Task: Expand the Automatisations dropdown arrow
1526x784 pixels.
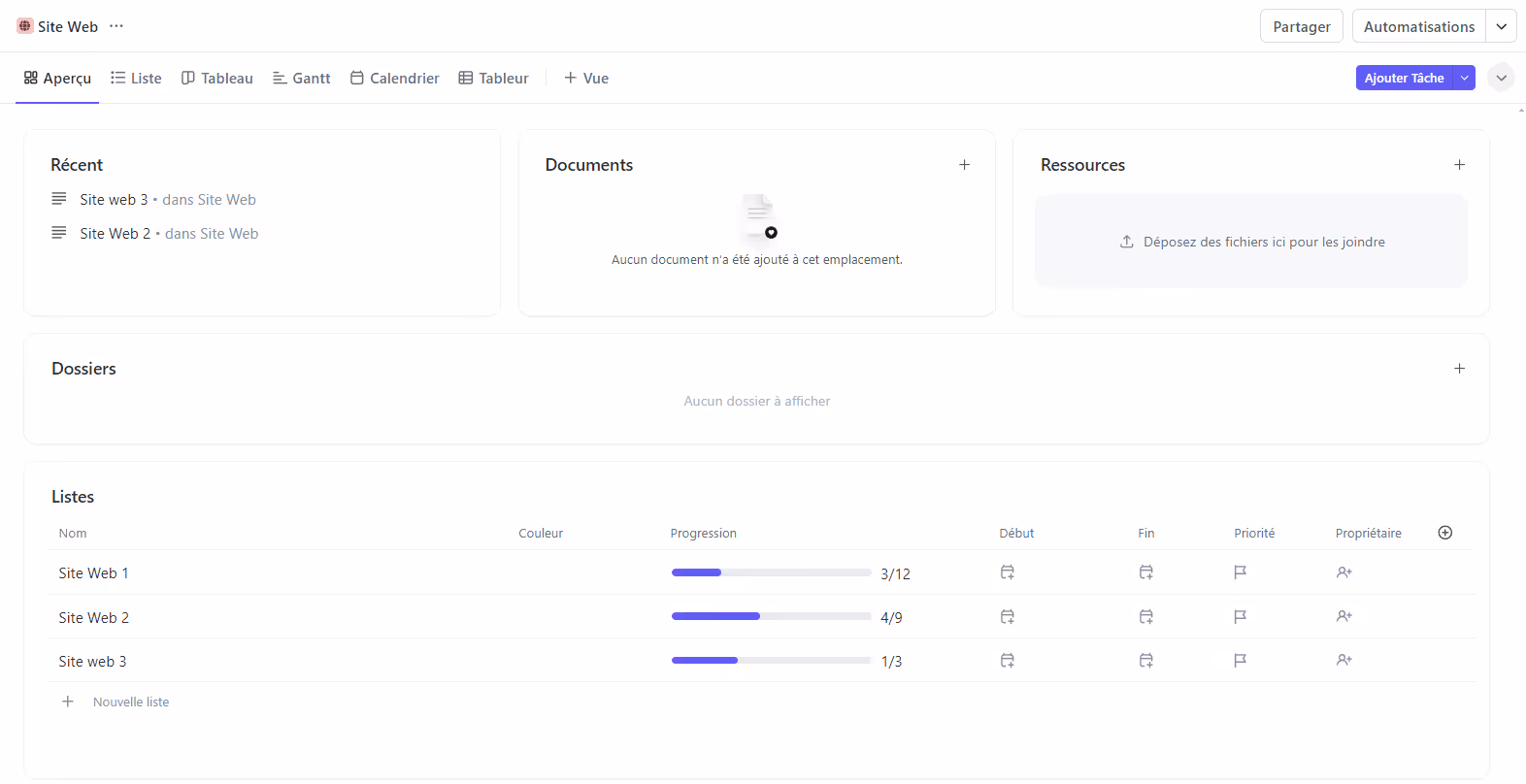Action: 1501,26
